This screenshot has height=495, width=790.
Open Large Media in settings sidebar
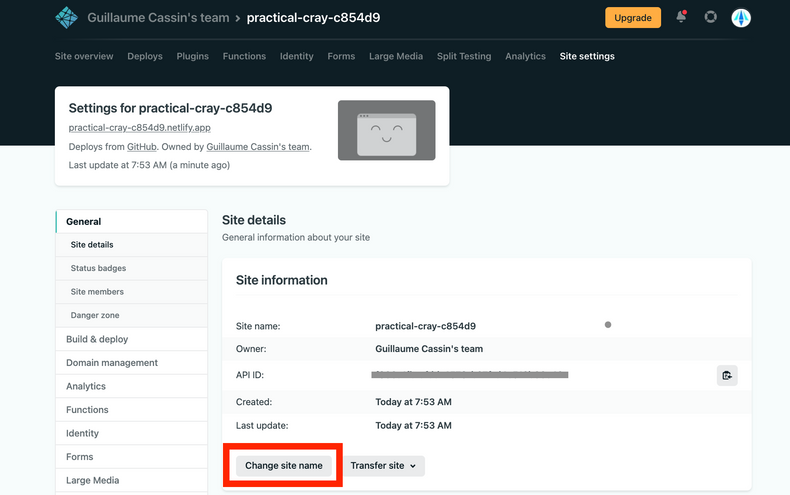[131, 480]
